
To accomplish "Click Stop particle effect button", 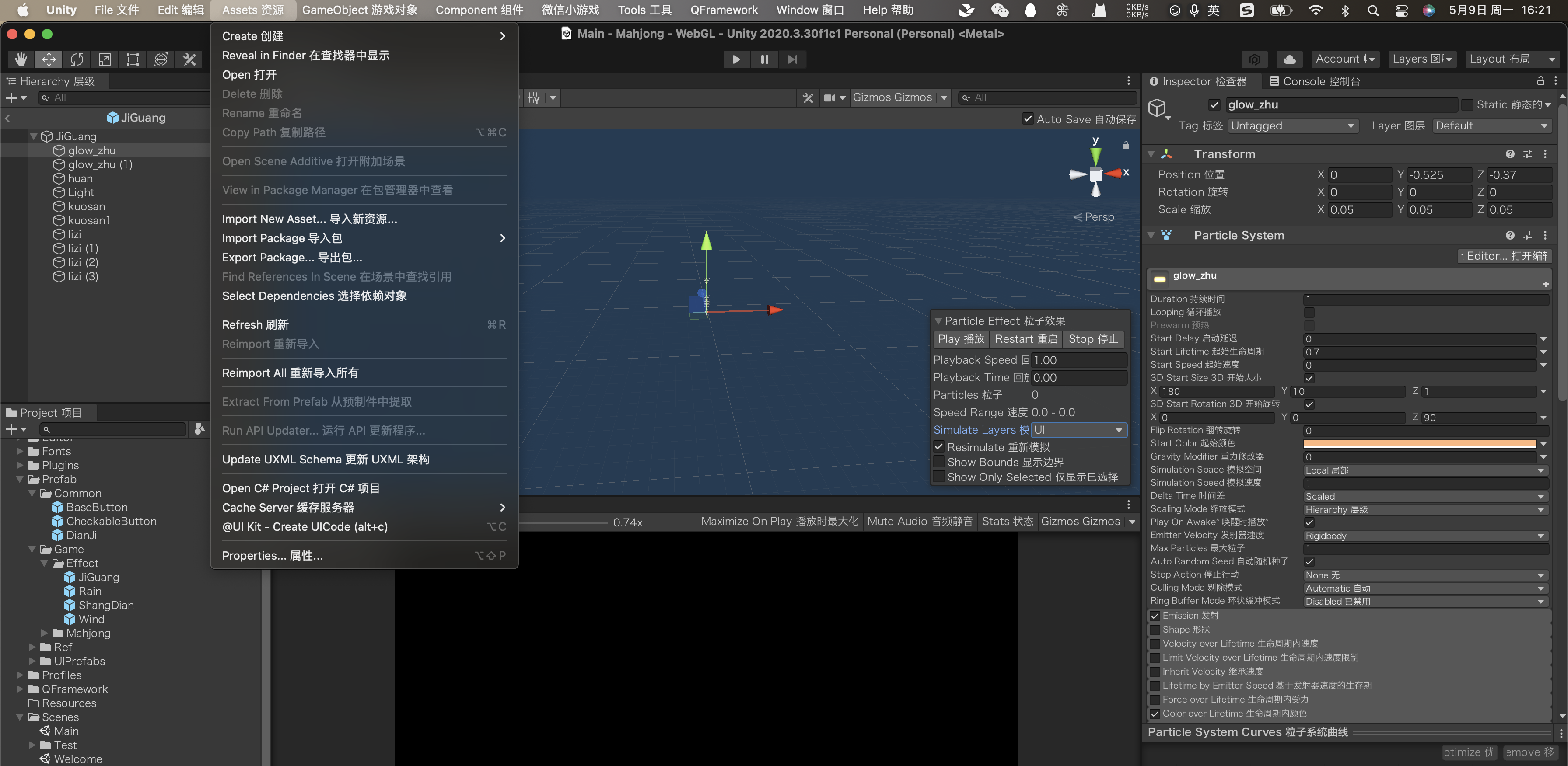I will pos(1093,339).
